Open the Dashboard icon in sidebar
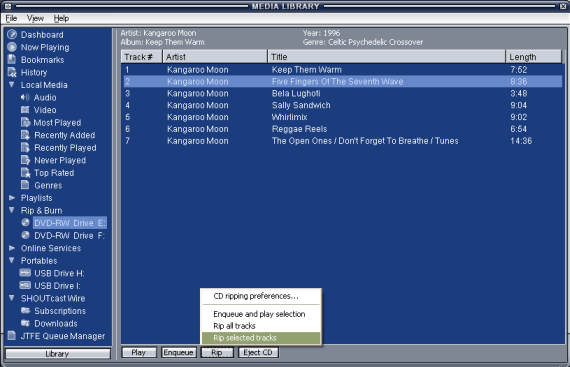The height and width of the screenshot is (367, 570). click(x=12, y=35)
